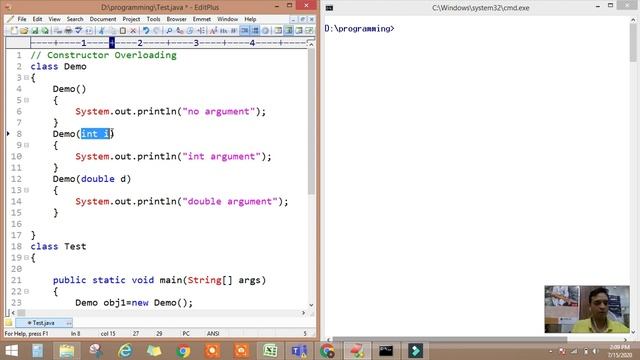
Task: Open the Browser menu
Action: click(x=176, y=19)
